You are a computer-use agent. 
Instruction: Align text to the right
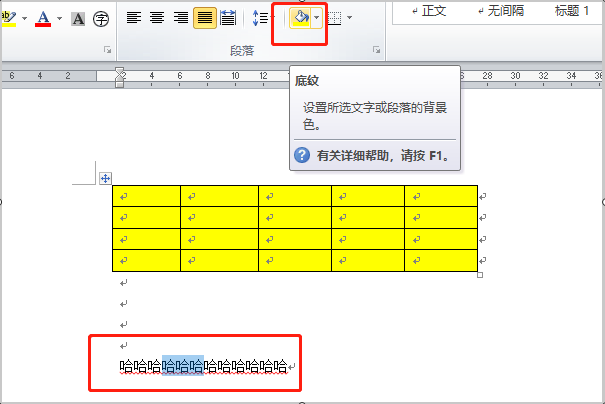181,18
